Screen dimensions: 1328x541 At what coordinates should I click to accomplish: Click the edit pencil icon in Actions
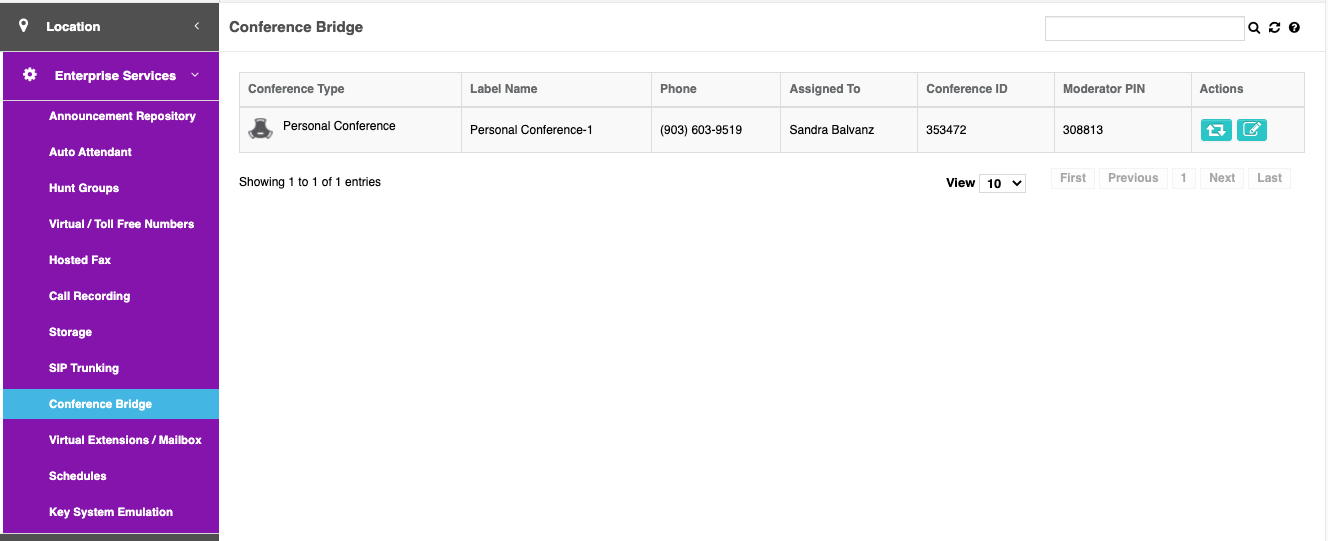1252,129
